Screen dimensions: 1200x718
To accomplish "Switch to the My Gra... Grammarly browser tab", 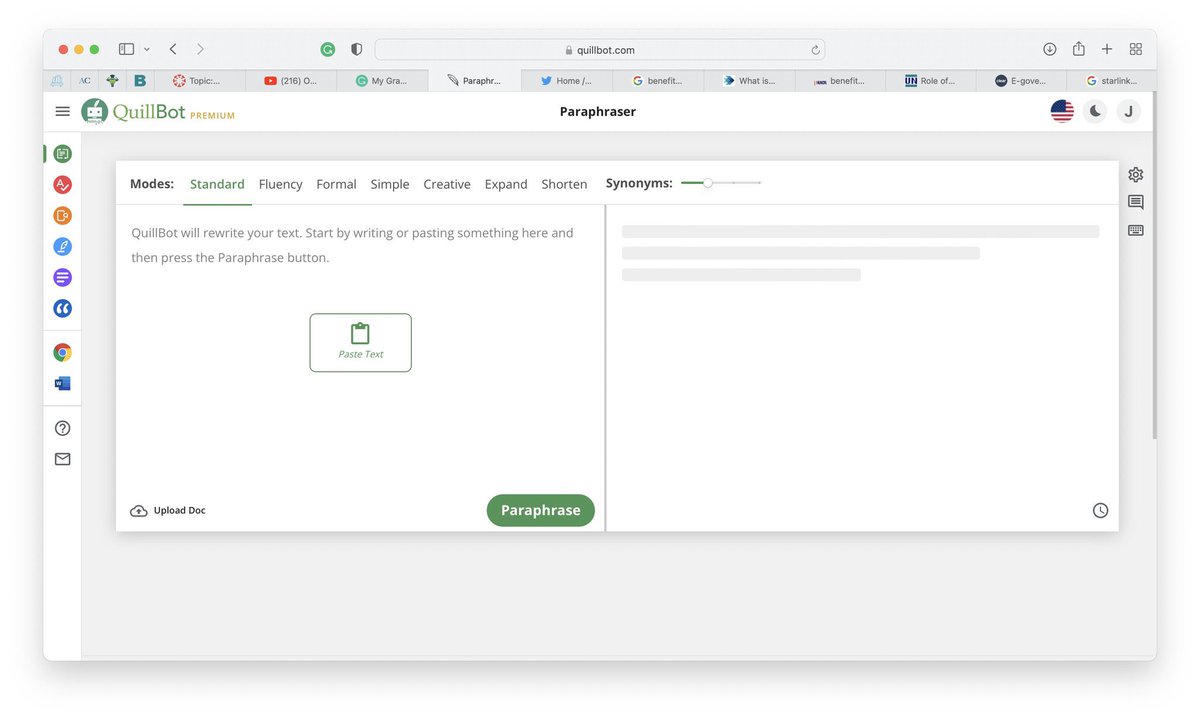I will click(382, 81).
